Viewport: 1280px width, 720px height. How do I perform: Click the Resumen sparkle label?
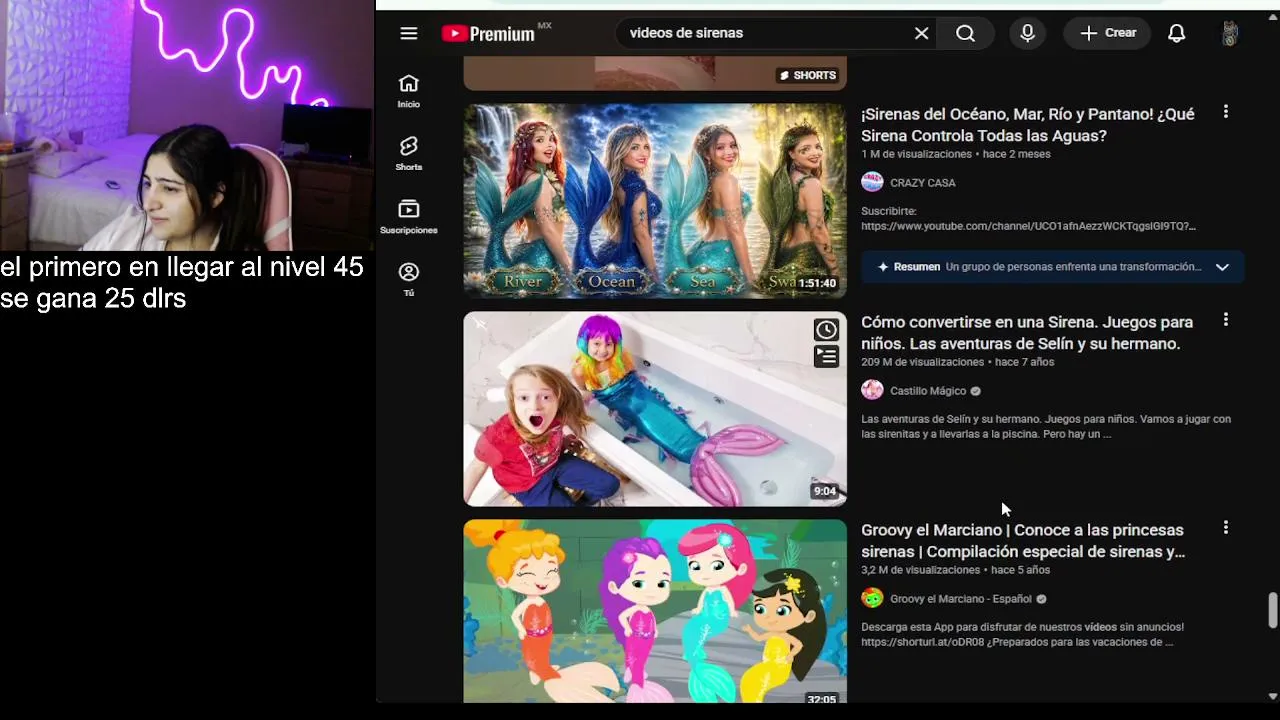908,267
